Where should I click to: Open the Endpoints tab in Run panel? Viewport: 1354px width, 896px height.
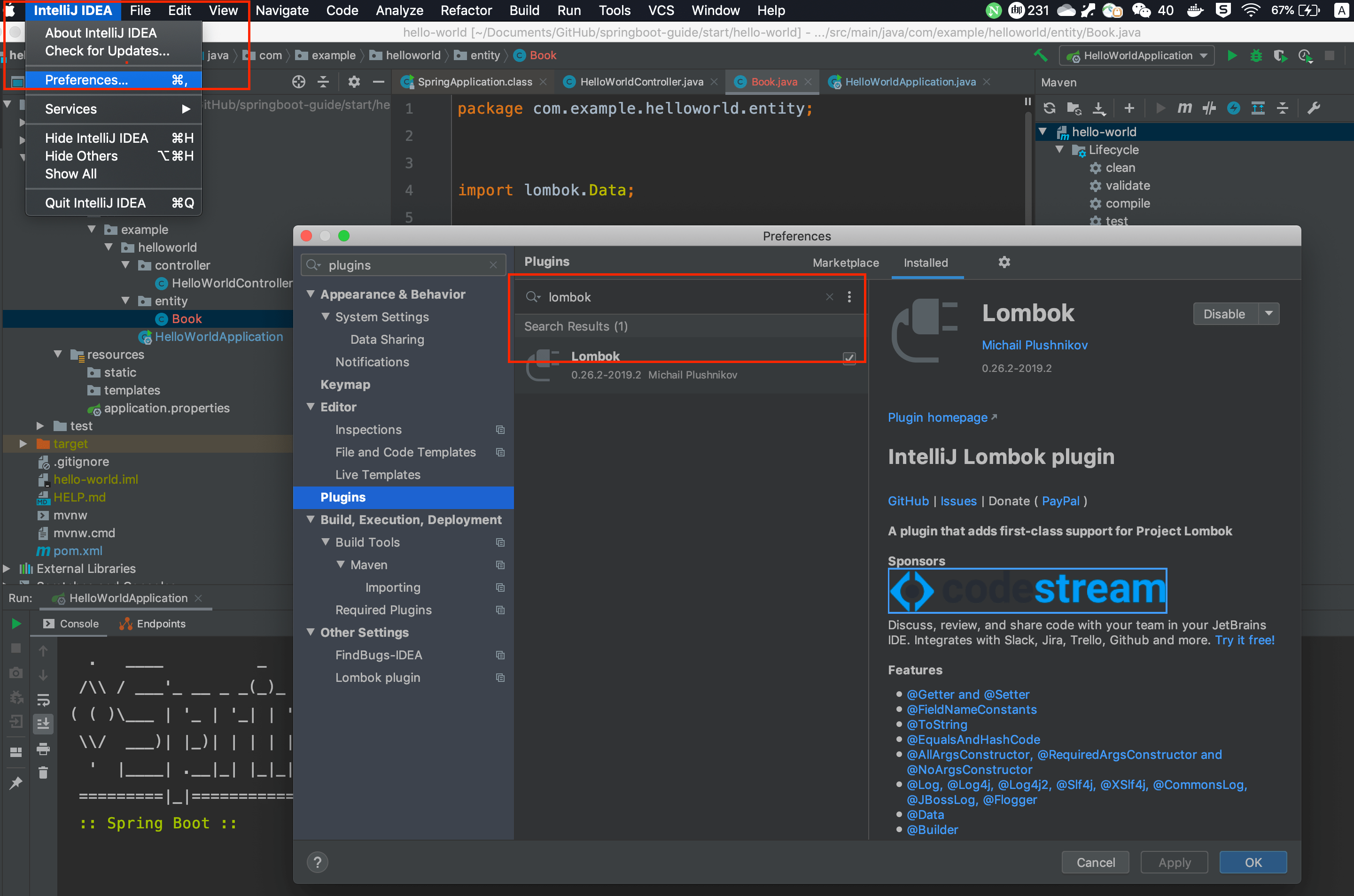pyautogui.click(x=152, y=624)
